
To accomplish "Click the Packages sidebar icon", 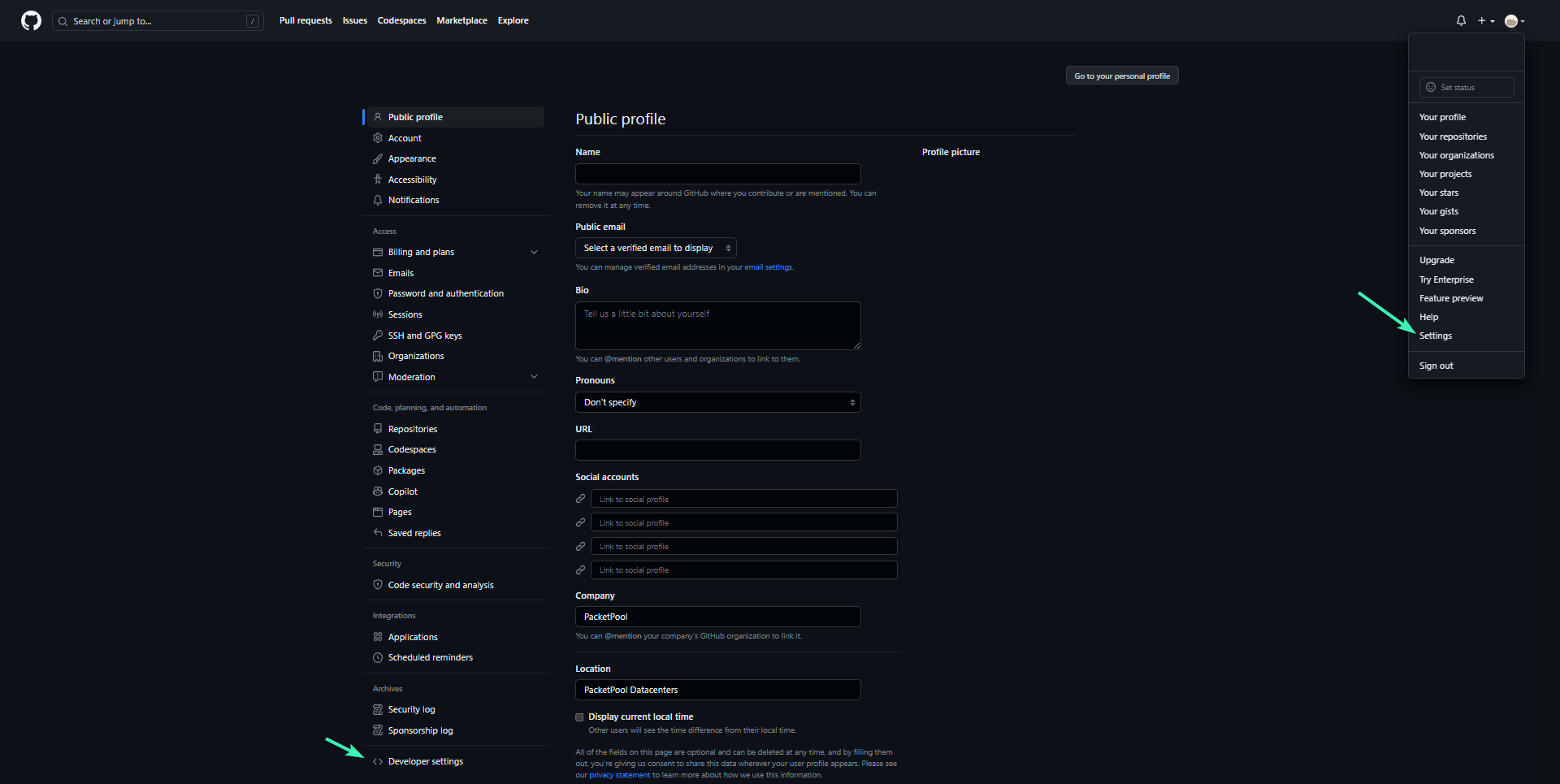I will click(378, 470).
